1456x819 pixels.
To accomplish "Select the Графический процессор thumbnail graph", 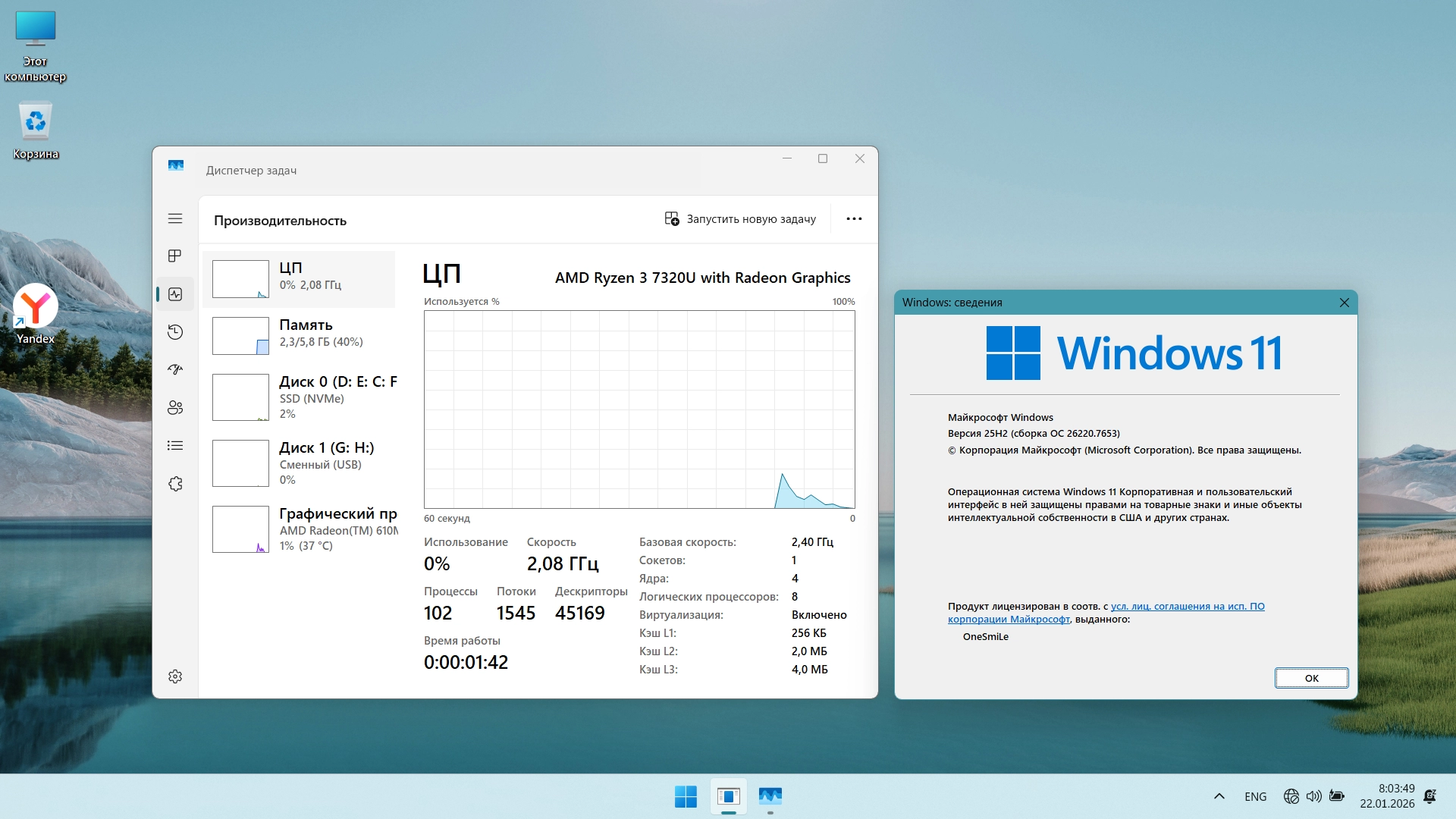I will (240, 529).
